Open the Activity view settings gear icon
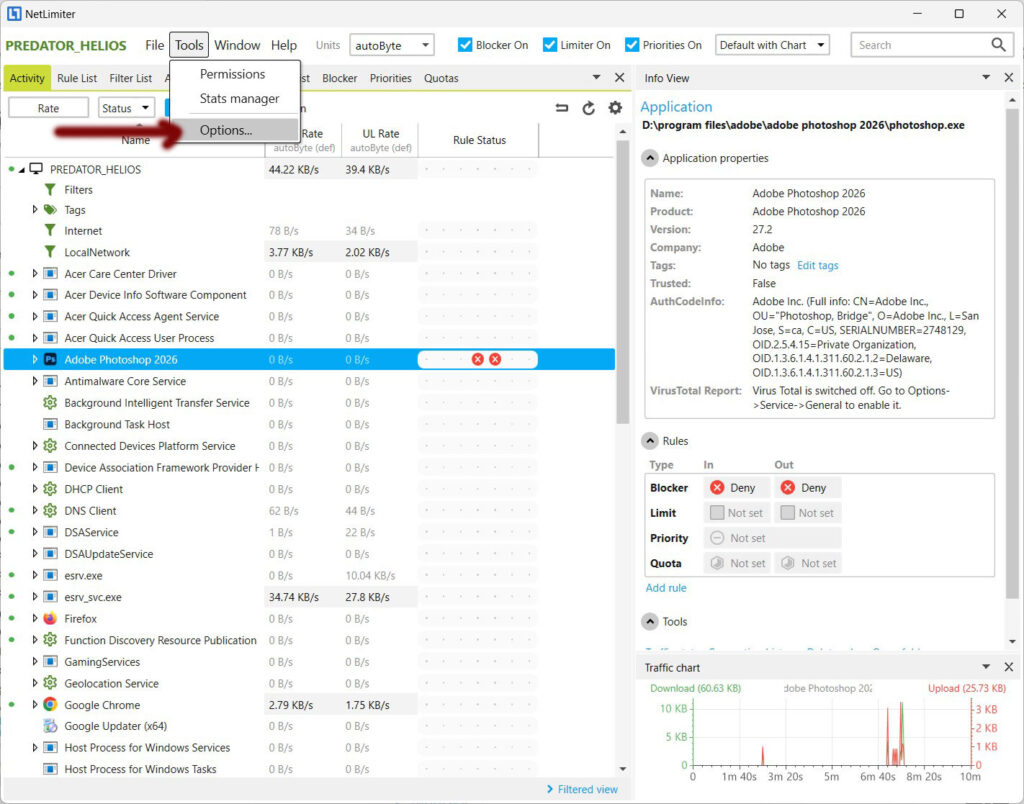 615,108
